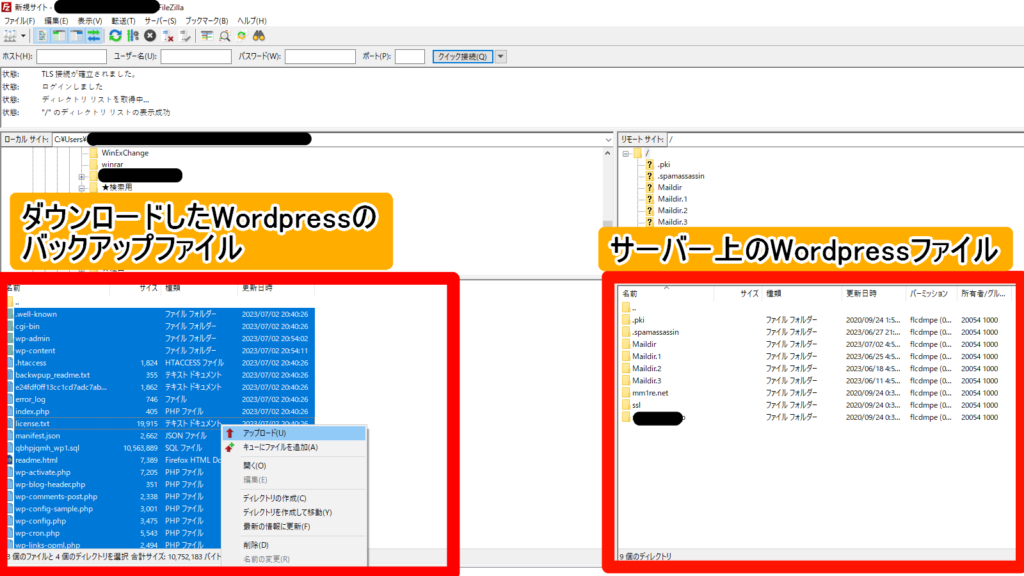Click the WinExChange folder icon in local tree

(93, 153)
